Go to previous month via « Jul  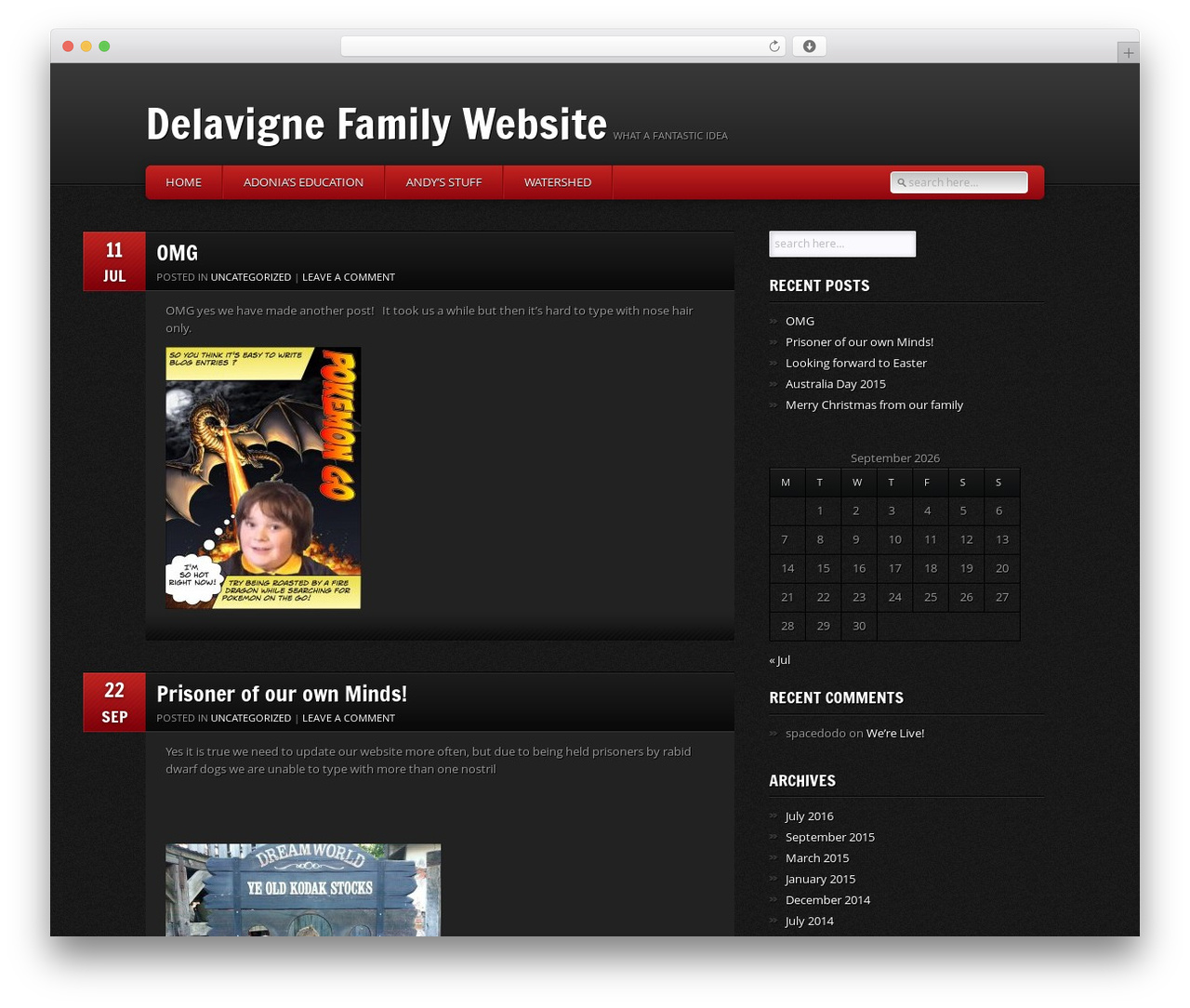(x=780, y=660)
